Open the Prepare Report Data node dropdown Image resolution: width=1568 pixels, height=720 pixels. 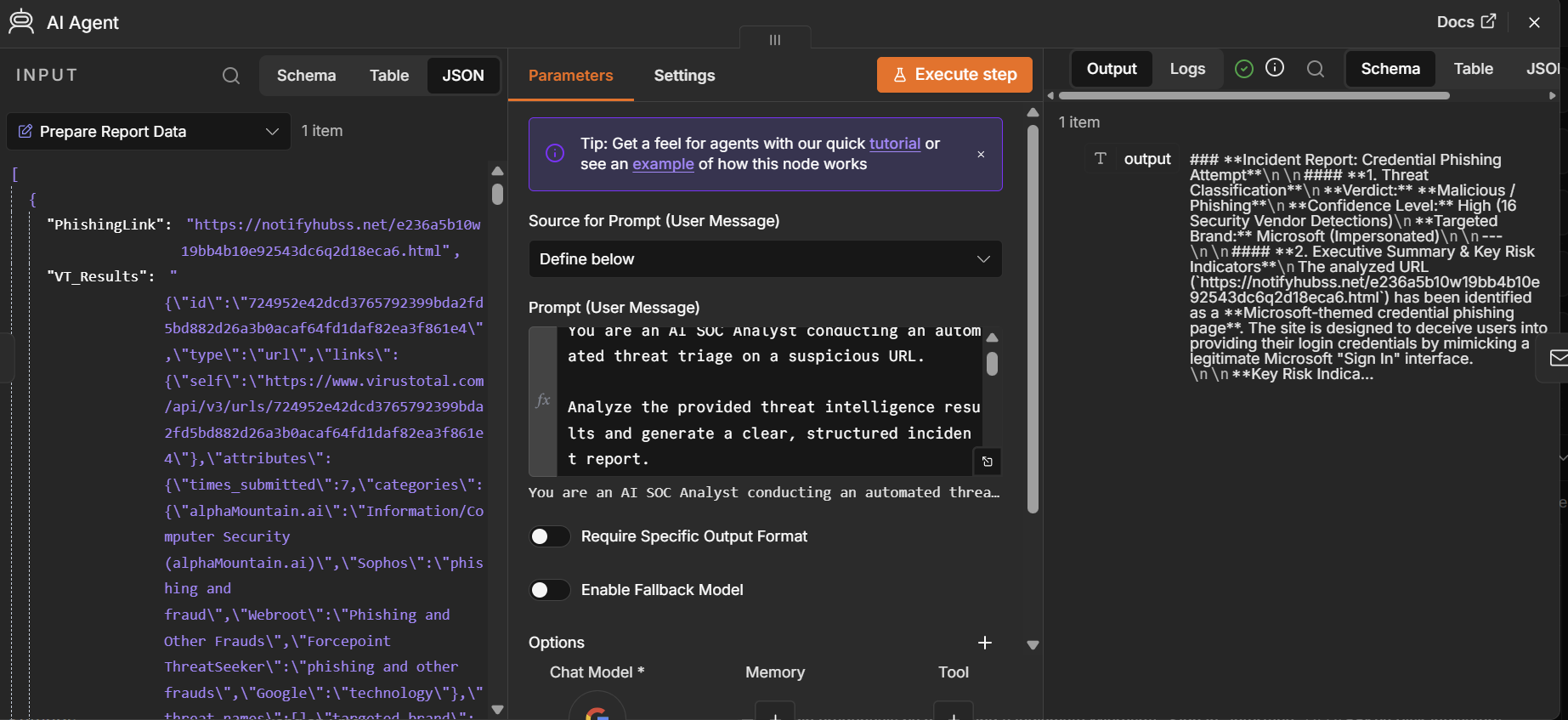click(x=149, y=132)
